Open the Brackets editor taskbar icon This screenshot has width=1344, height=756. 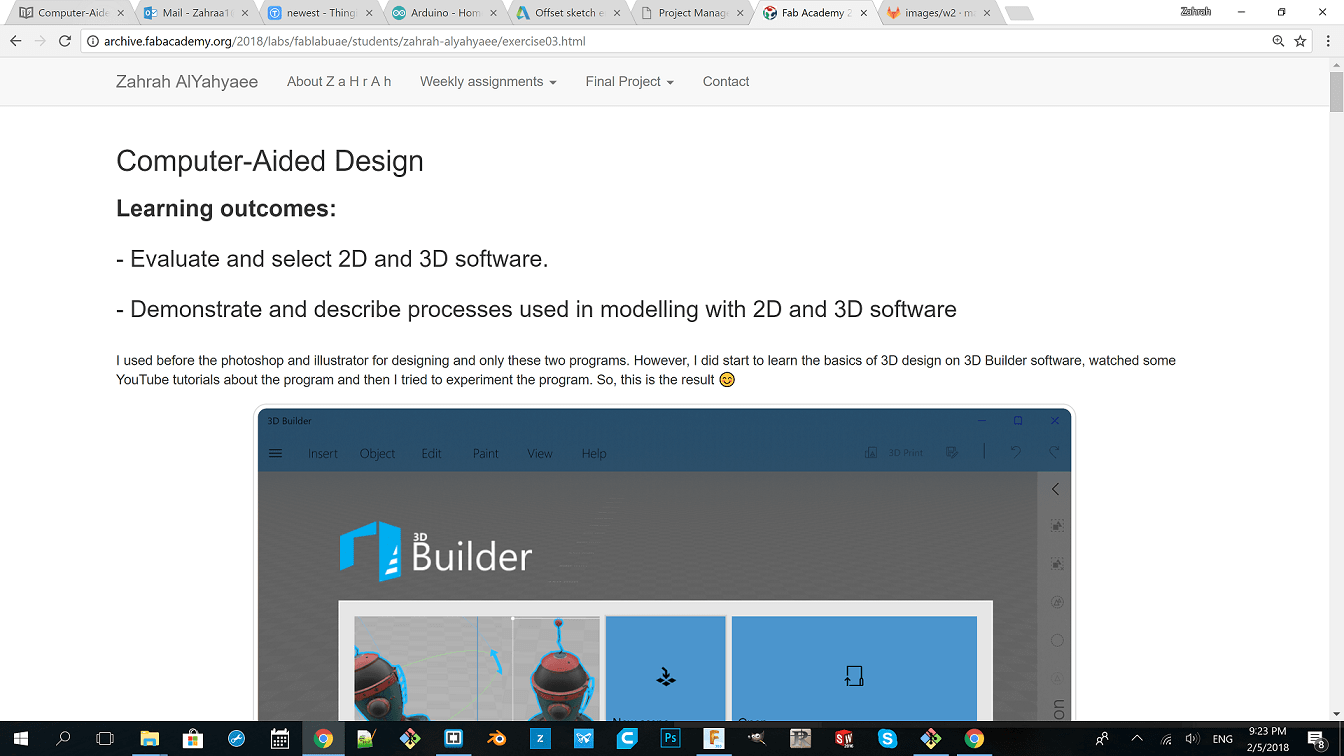(x=453, y=739)
